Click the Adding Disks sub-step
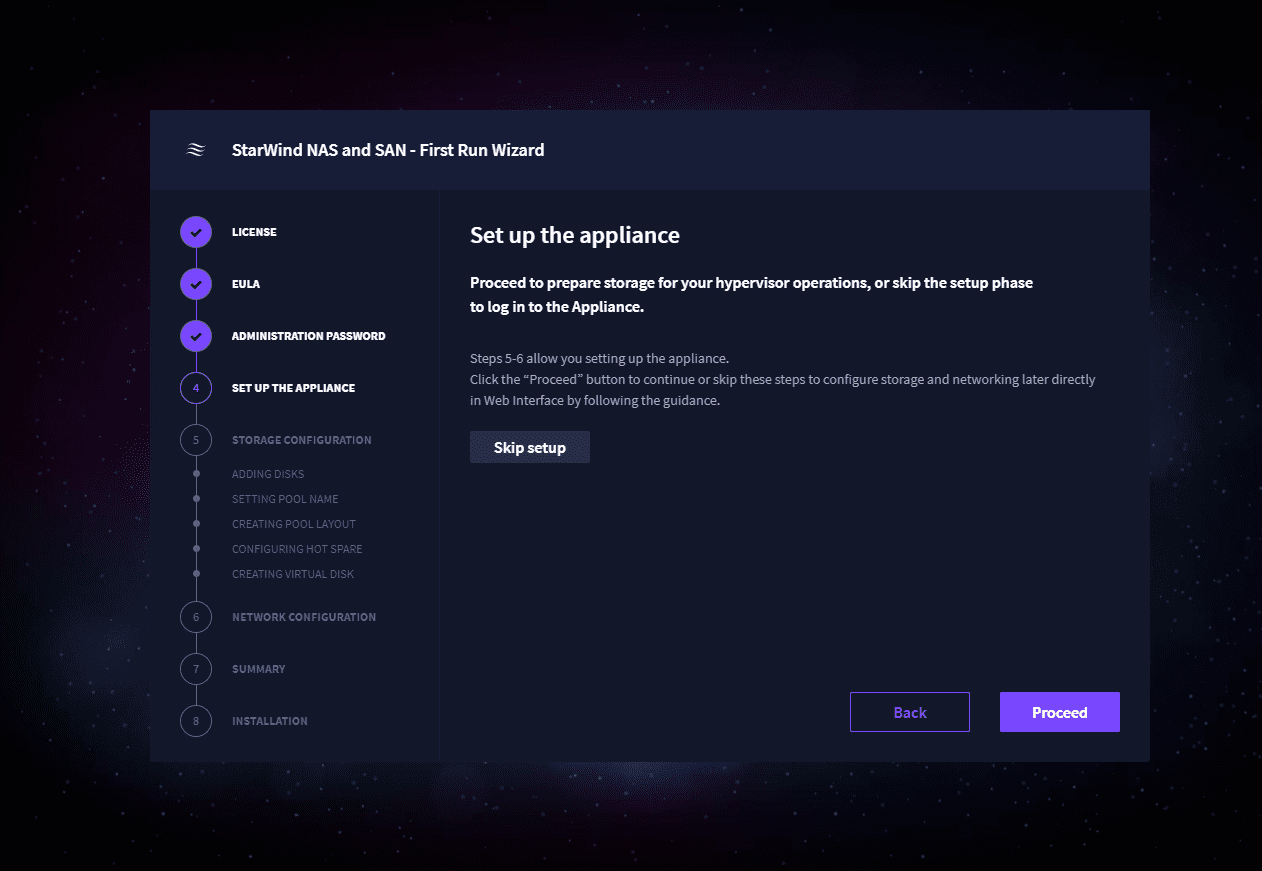1262x871 pixels. click(x=268, y=474)
